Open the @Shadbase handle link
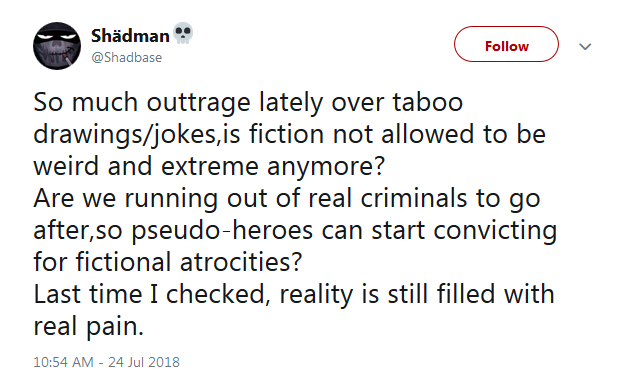620x383 pixels. (127, 58)
